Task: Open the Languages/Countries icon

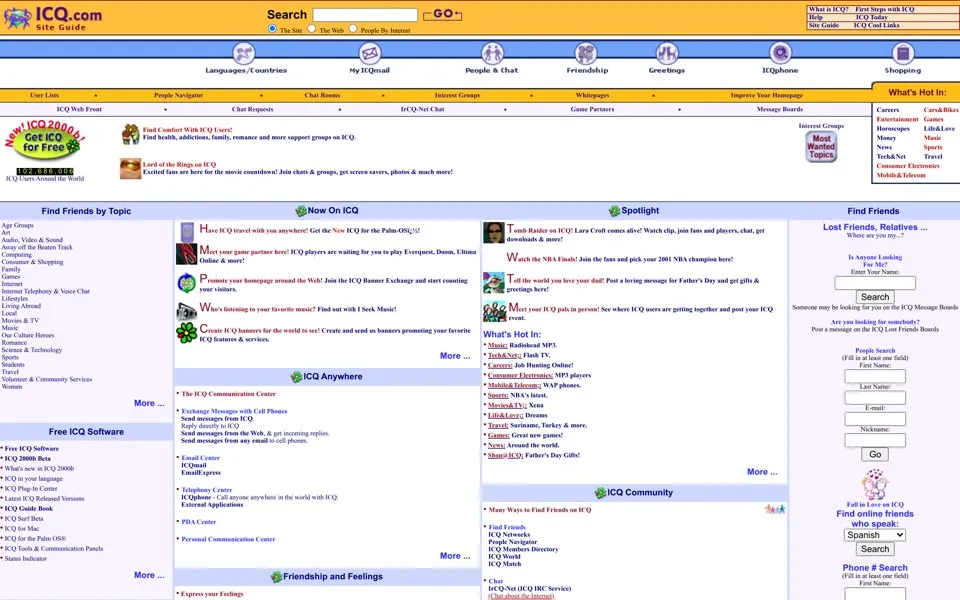Action: pyautogui.click(x=244, y=54)
